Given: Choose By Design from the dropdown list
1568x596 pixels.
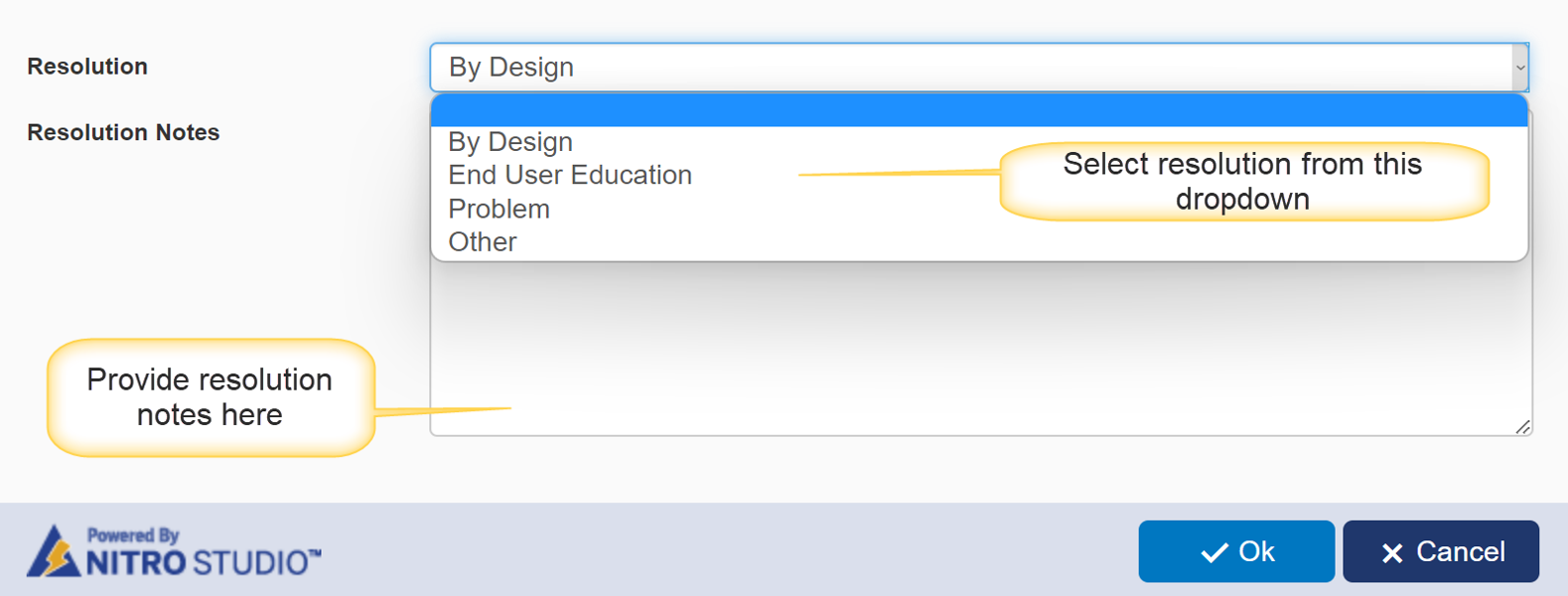Looking at the screenshot, I should coord(510,142).
